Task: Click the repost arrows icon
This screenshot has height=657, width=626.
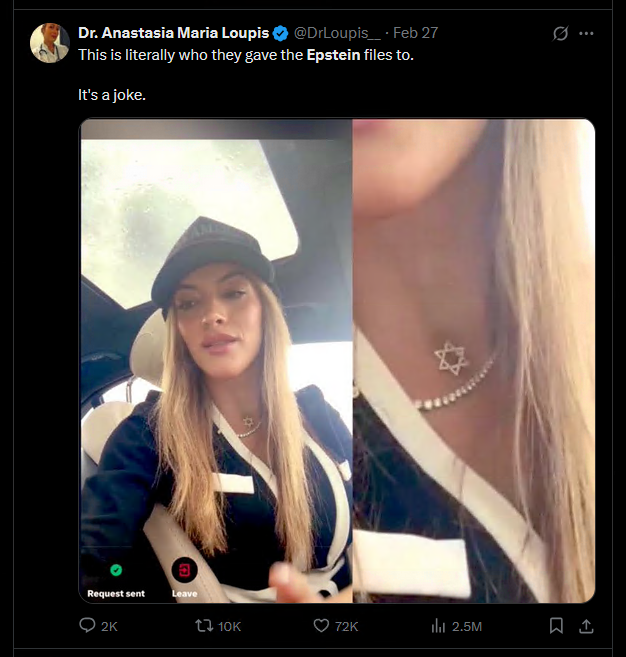Action: (x=204, y=626)
